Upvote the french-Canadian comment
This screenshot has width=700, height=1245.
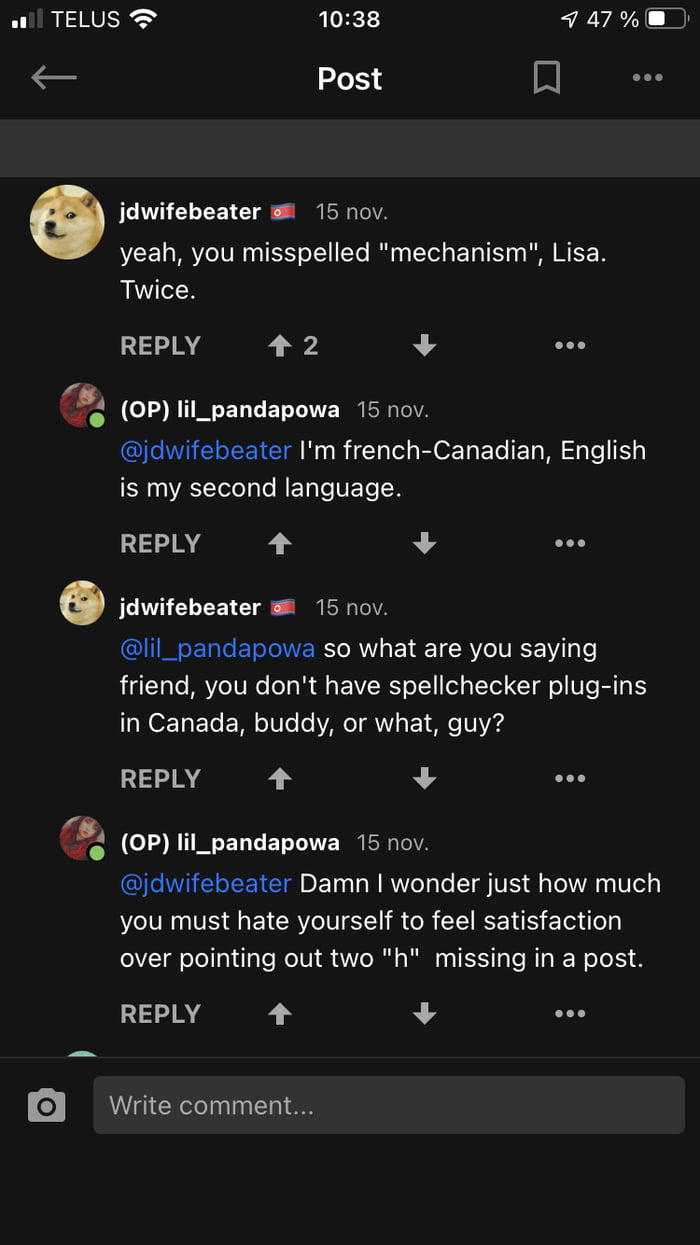coord(280,544)
